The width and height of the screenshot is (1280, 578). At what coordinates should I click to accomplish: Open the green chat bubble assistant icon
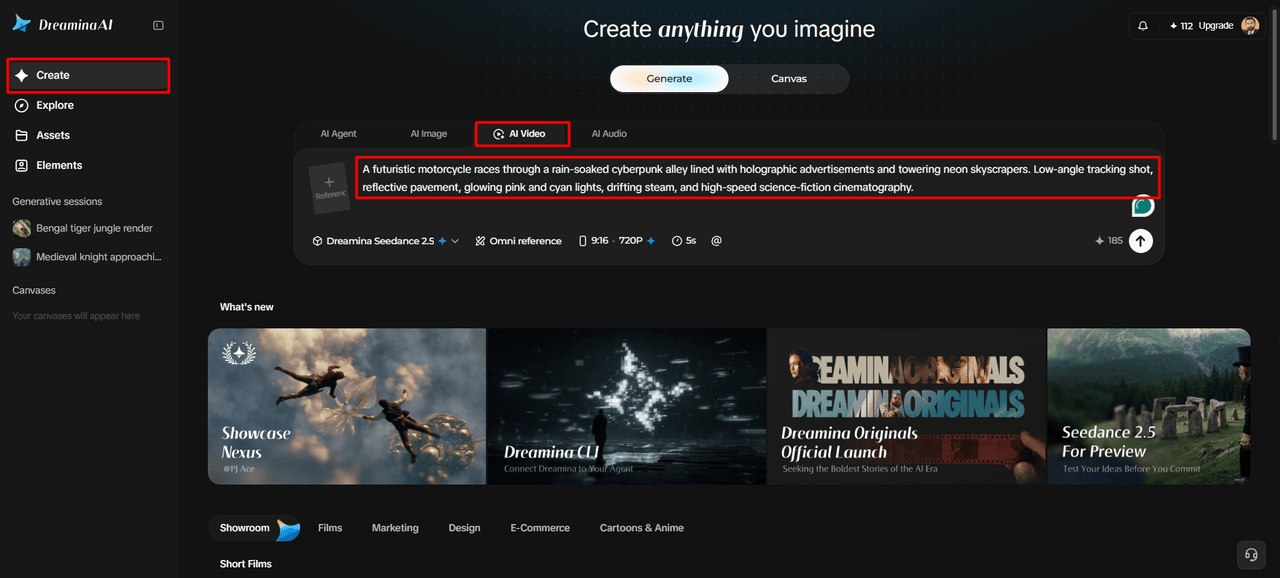1142,206
